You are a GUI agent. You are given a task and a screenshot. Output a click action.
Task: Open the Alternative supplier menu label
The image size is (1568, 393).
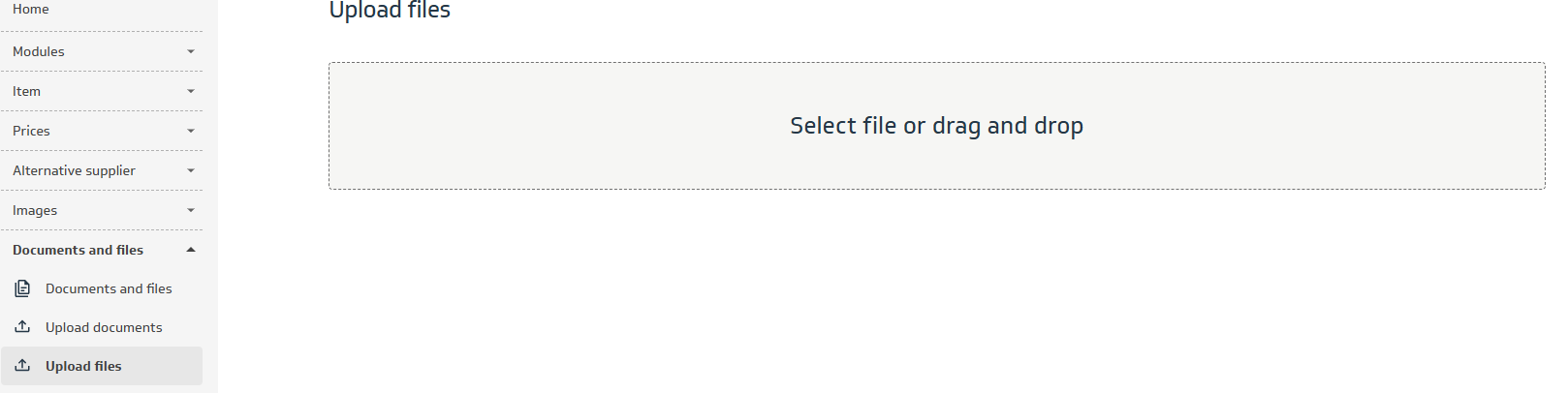tap(74, 170)
